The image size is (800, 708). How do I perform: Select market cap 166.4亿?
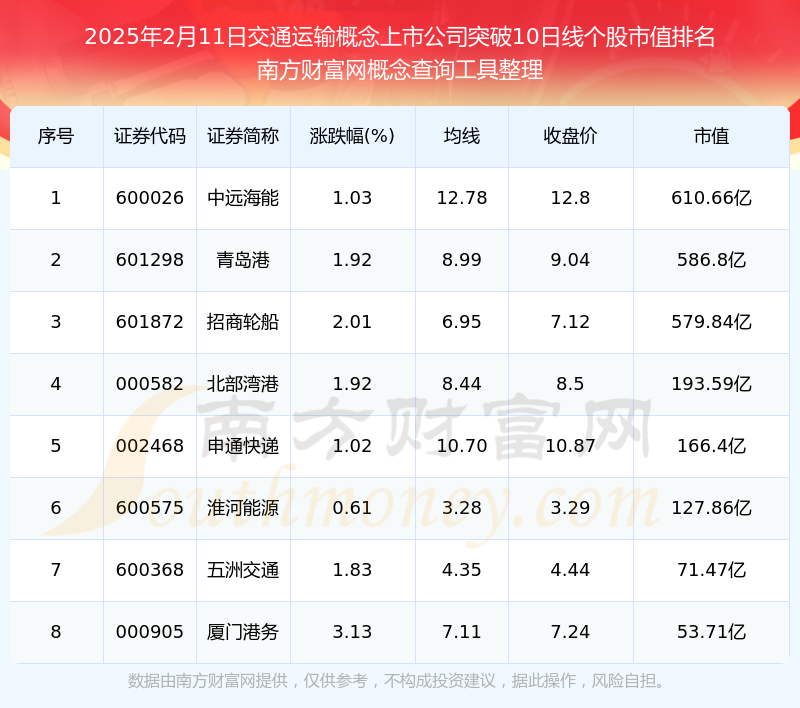tap(711, 446)
